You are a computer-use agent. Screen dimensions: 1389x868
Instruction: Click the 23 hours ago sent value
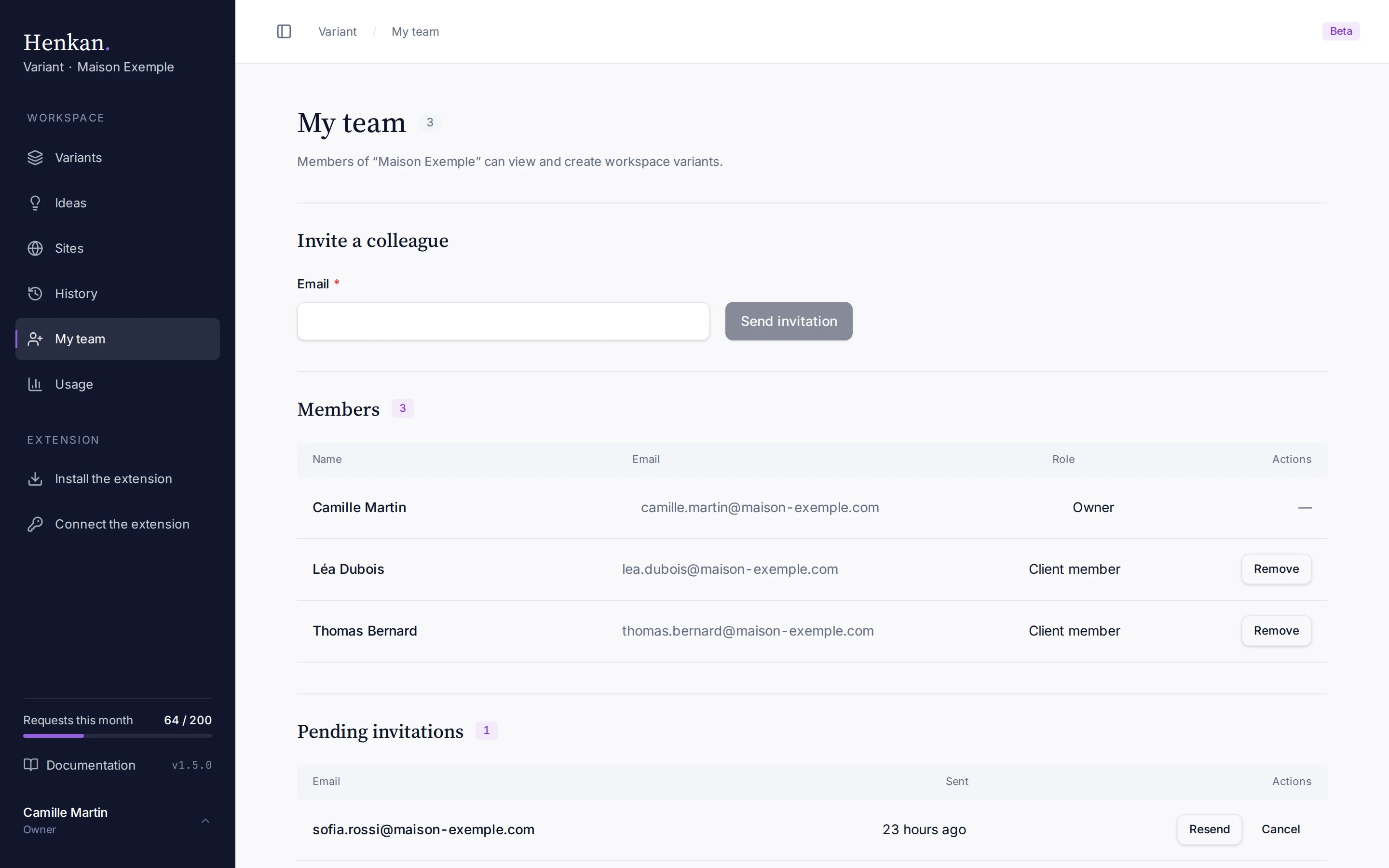click(924, 829)
